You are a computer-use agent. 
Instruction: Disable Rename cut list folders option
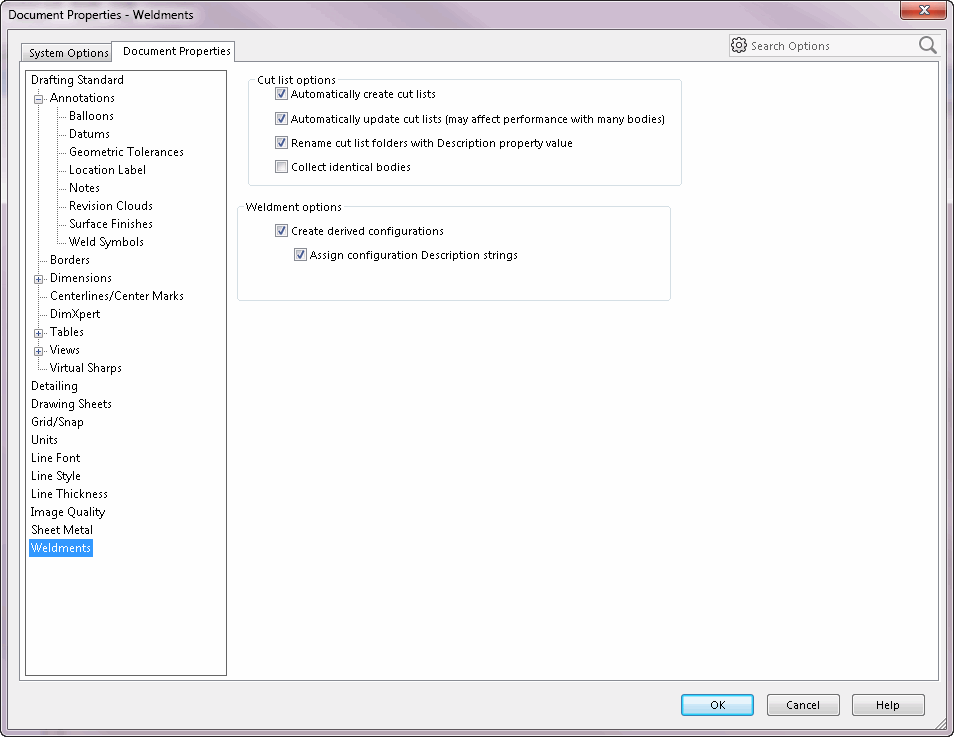point(281,143)
